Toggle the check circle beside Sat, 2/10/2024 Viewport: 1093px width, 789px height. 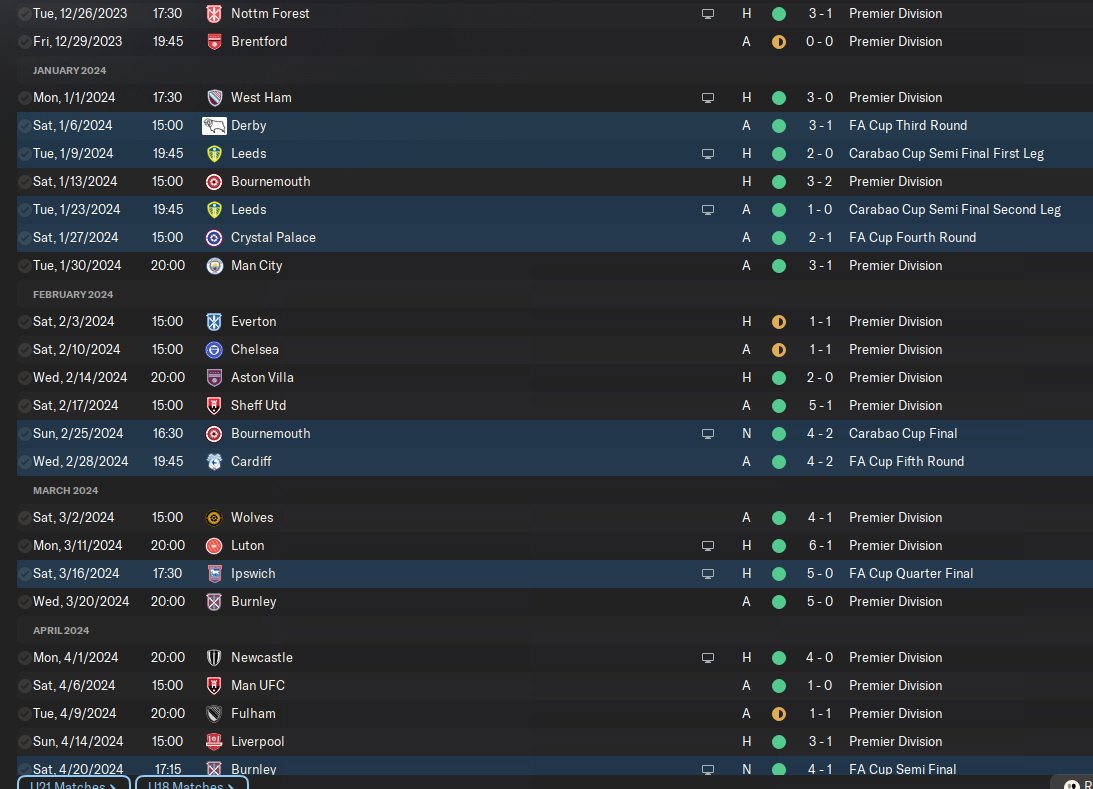click(24, 350)
